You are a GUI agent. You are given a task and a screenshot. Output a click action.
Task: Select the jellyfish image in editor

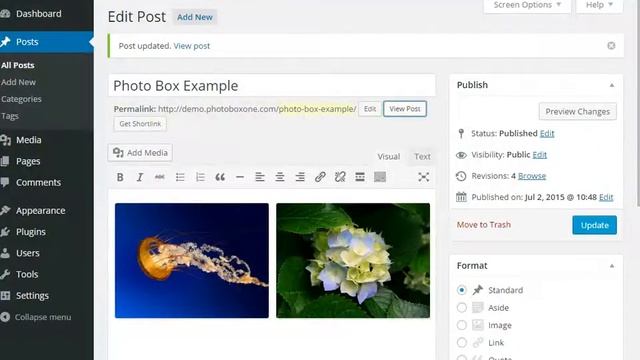192,260
